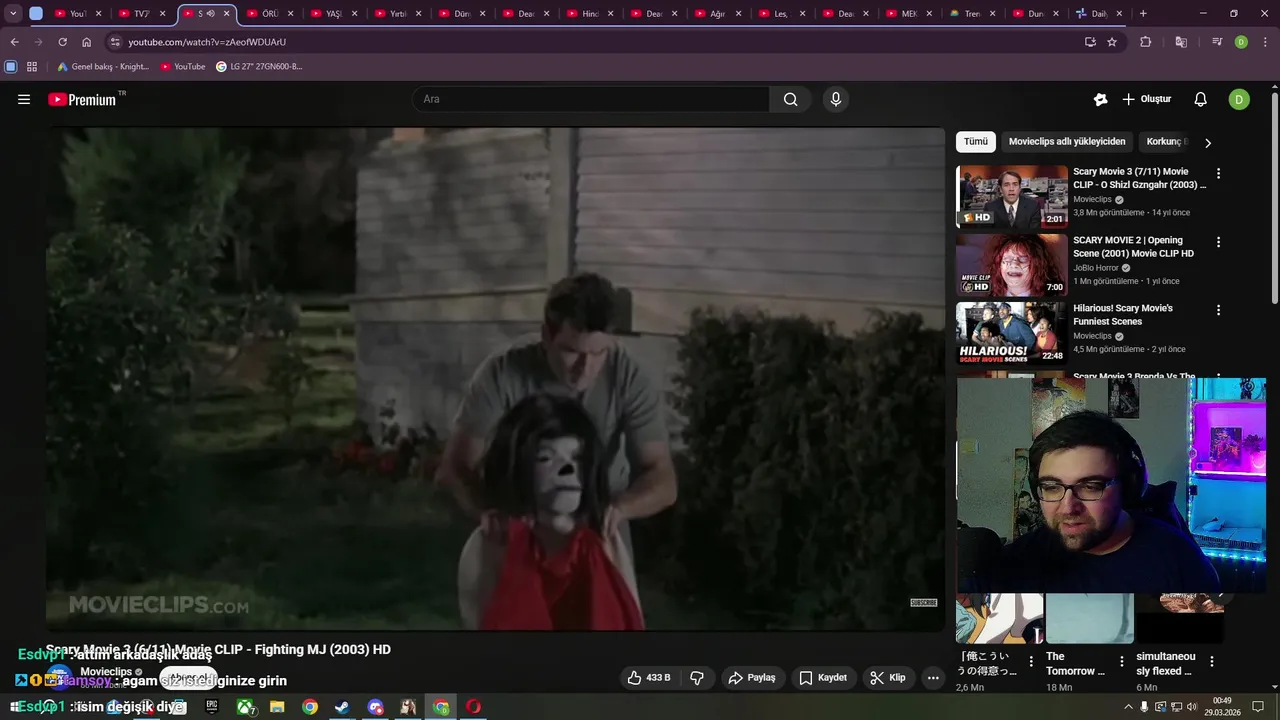This screenshot has height=720, width=1280.
Task: Open Hilarious Scary Movie's Funniest Scenes thumbnail
Action: [x=1012, y=333]
